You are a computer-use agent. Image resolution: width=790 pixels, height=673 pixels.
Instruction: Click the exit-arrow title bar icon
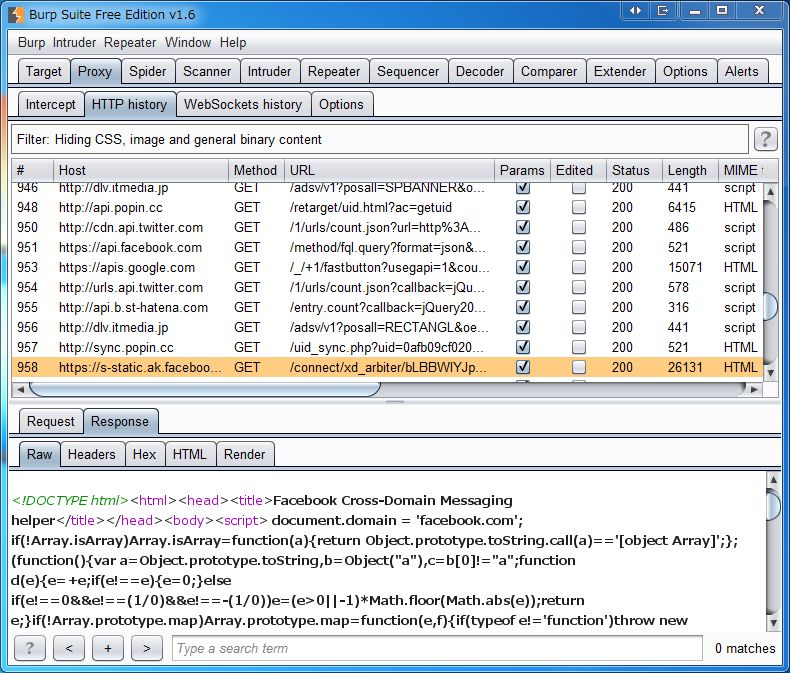(663, 10)
